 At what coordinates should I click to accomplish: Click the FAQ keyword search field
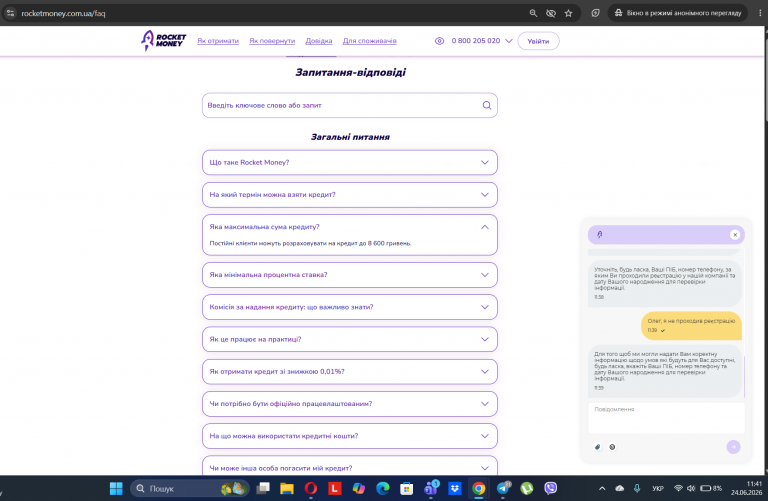pyautogui.click(x=350, y=105)
